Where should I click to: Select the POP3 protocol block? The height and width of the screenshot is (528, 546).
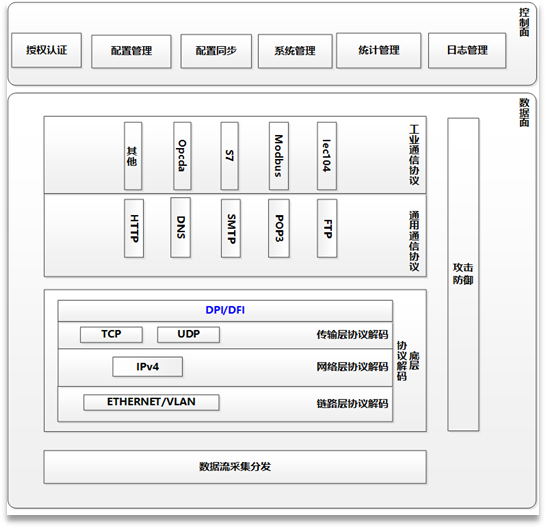pyautogui.click(x=279, y=228)
